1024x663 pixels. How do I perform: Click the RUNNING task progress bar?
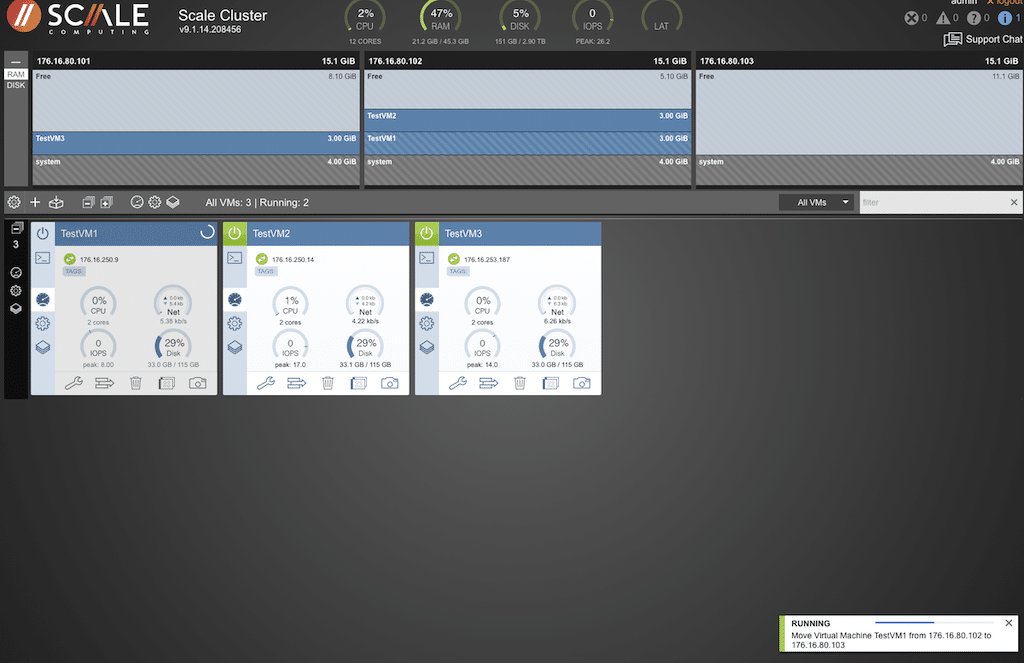[x=936, y=623]
